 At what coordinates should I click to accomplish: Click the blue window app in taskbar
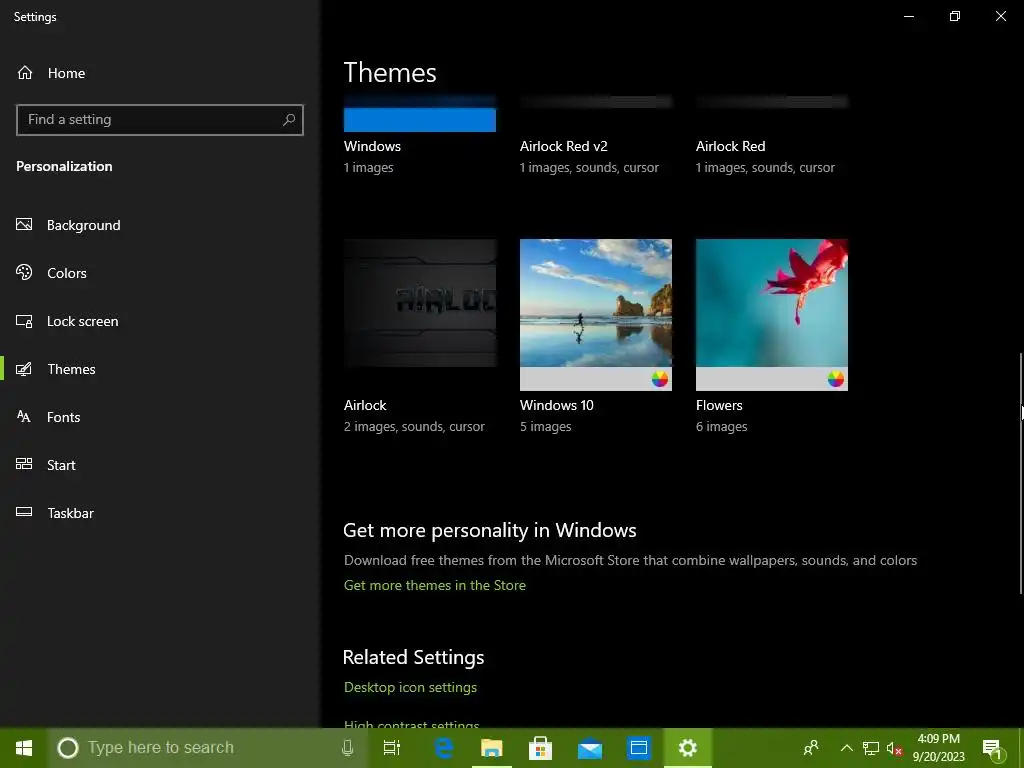point(639,748)
